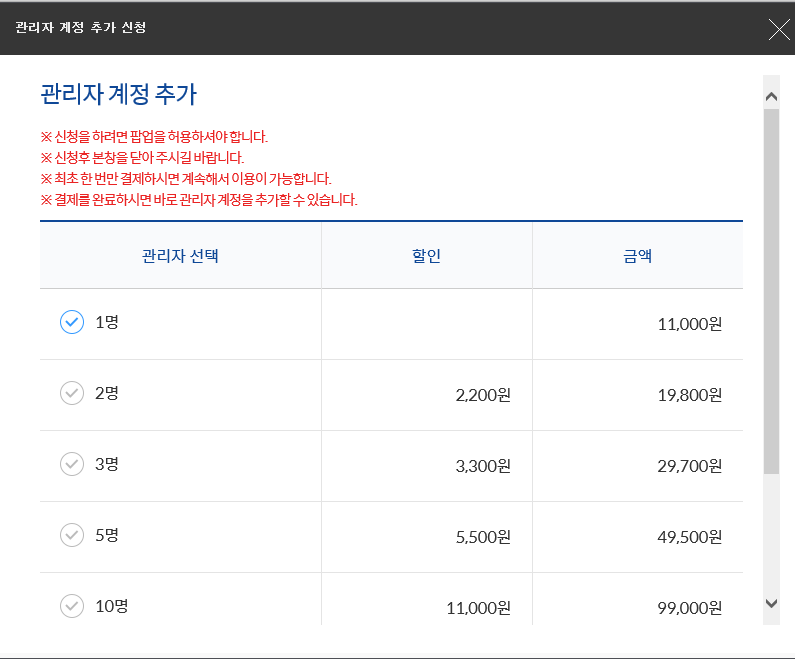
Task: Select the 3명 administrator option
Action: pos(72,464)
